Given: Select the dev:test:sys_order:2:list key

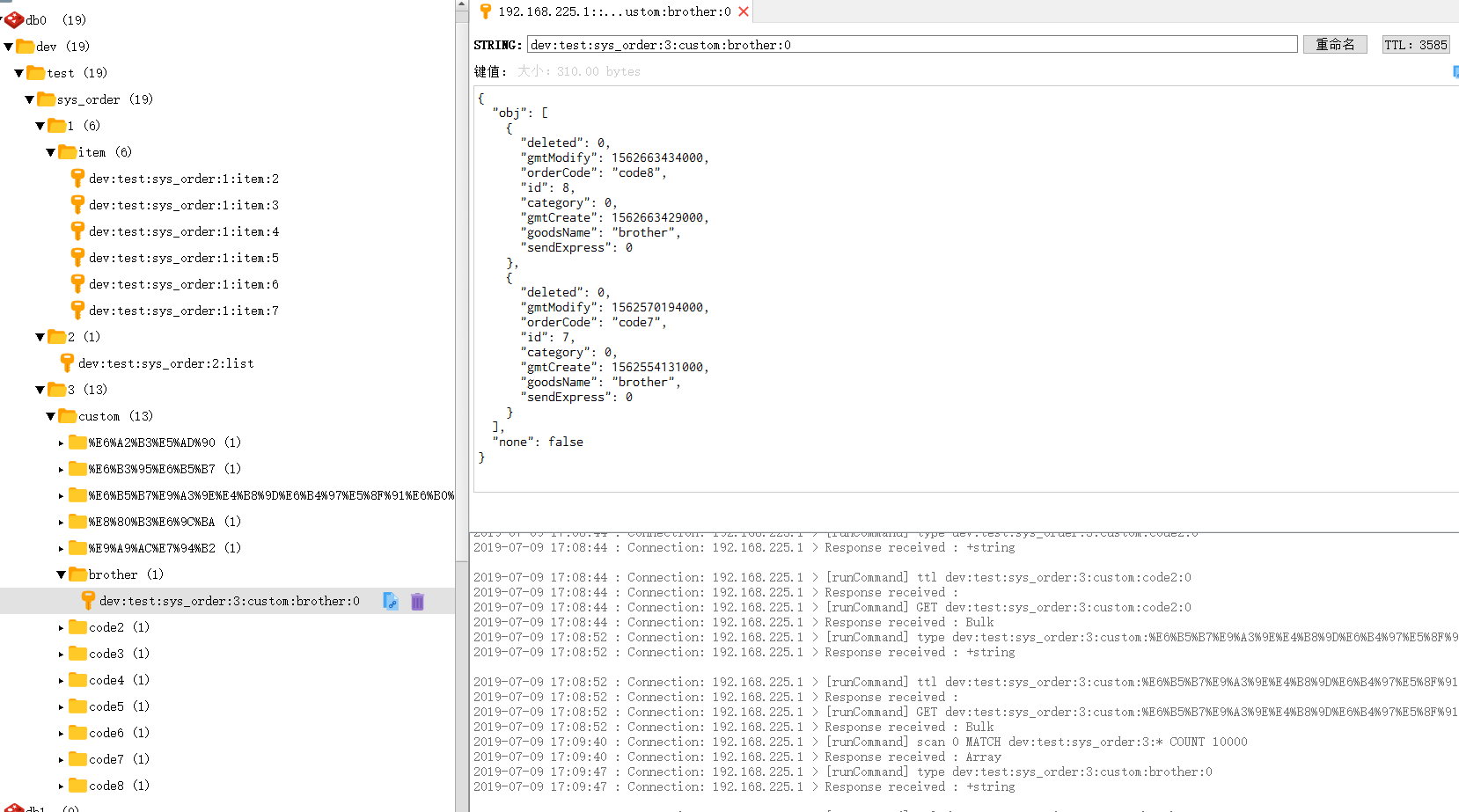Looking at the screenshot, I should tap(166, 363).
